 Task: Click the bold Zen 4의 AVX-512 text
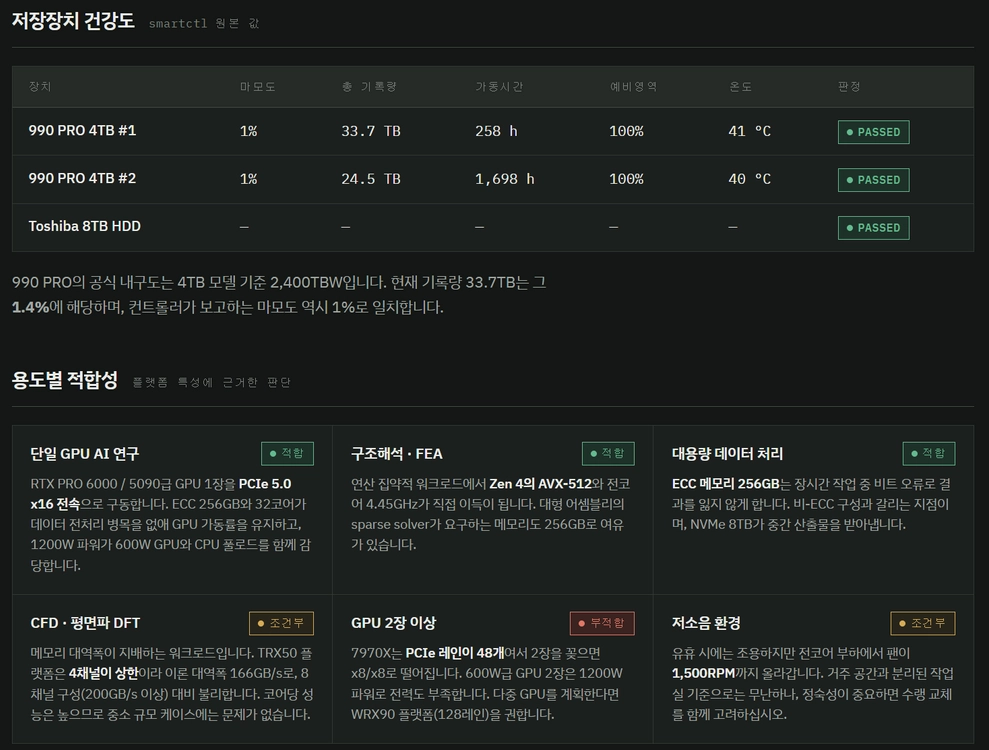pos(541,484)
